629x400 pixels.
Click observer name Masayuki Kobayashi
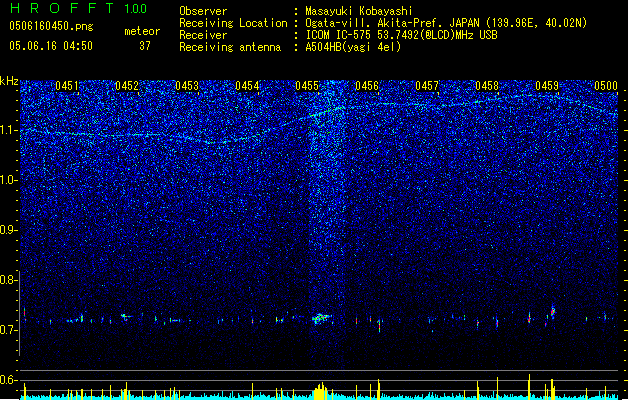(359, 11)
